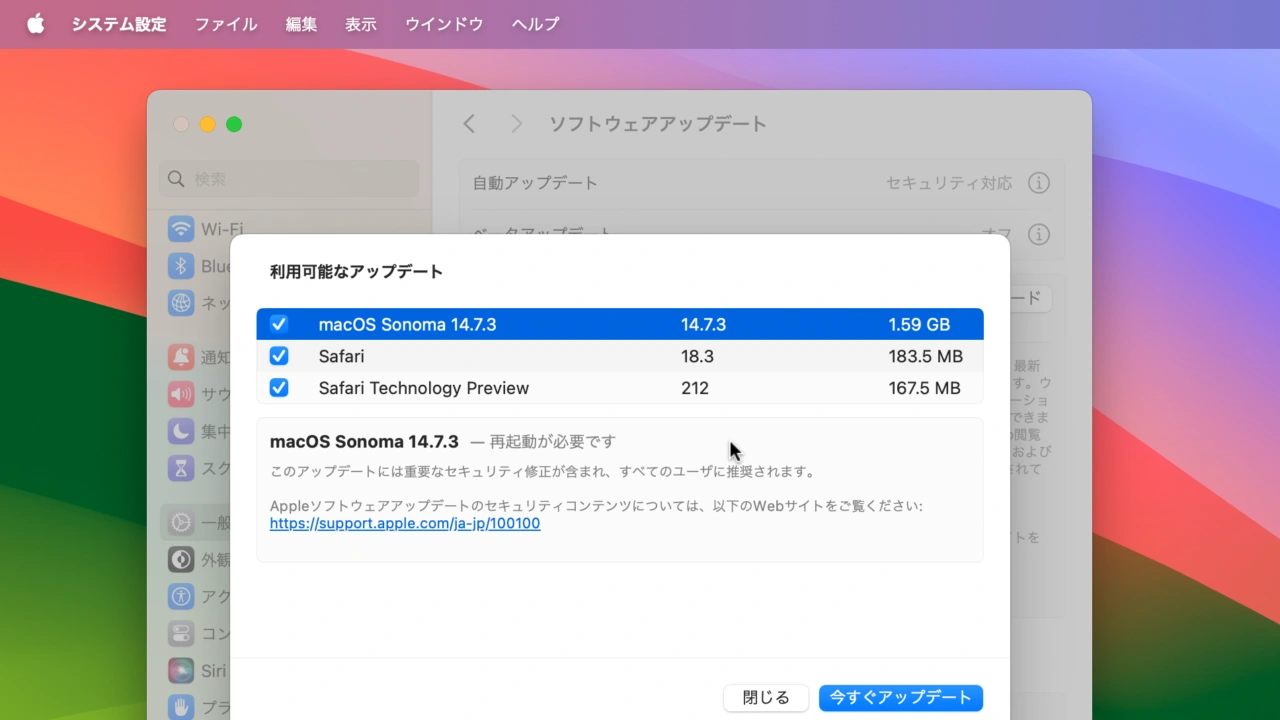Open the Screen Time hourglass icon in sidebar
Screen dimensions: 1280x720
[x=181, y=468]
